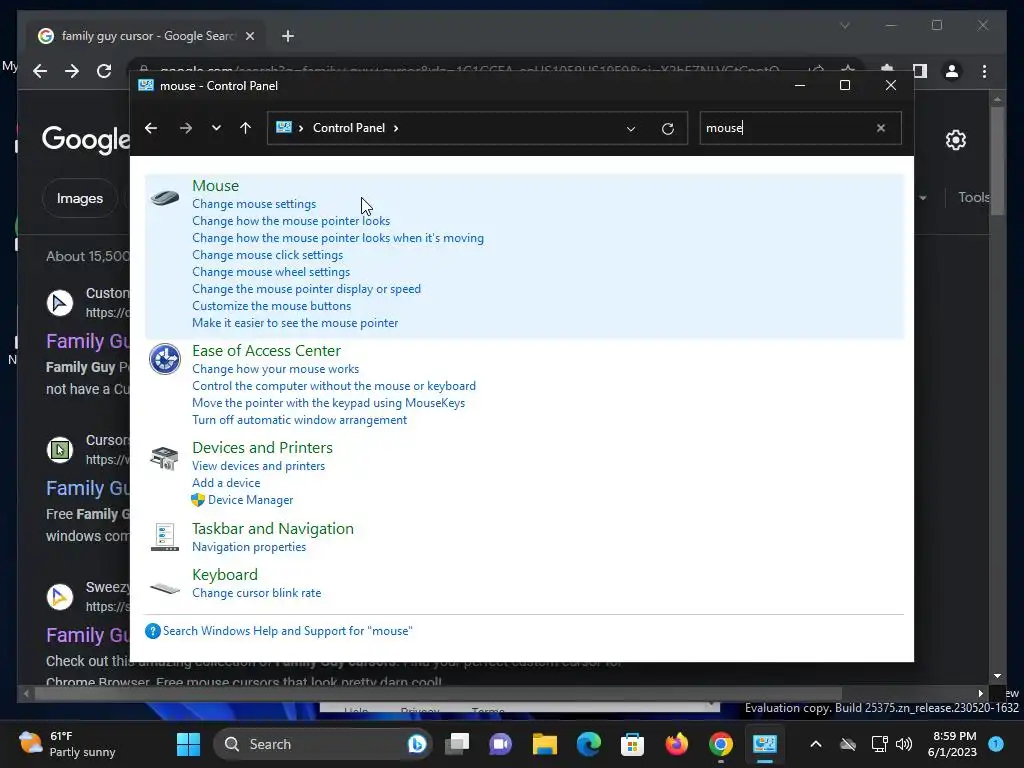The image size is (1024, 768).
Task: Open Chrome profile icon
Action: point(952,71)
